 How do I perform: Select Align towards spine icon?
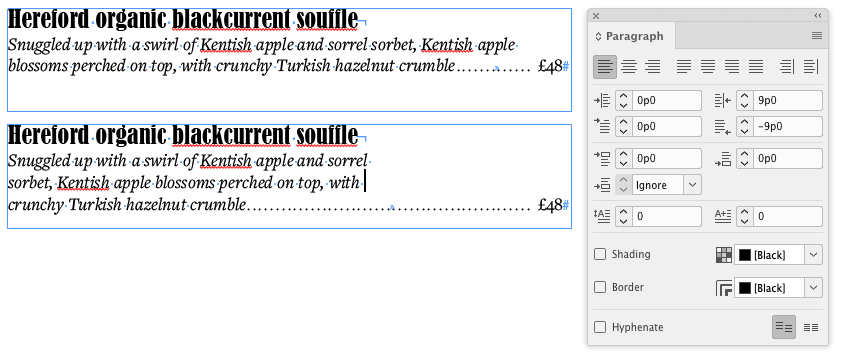(x=787, y=67)
